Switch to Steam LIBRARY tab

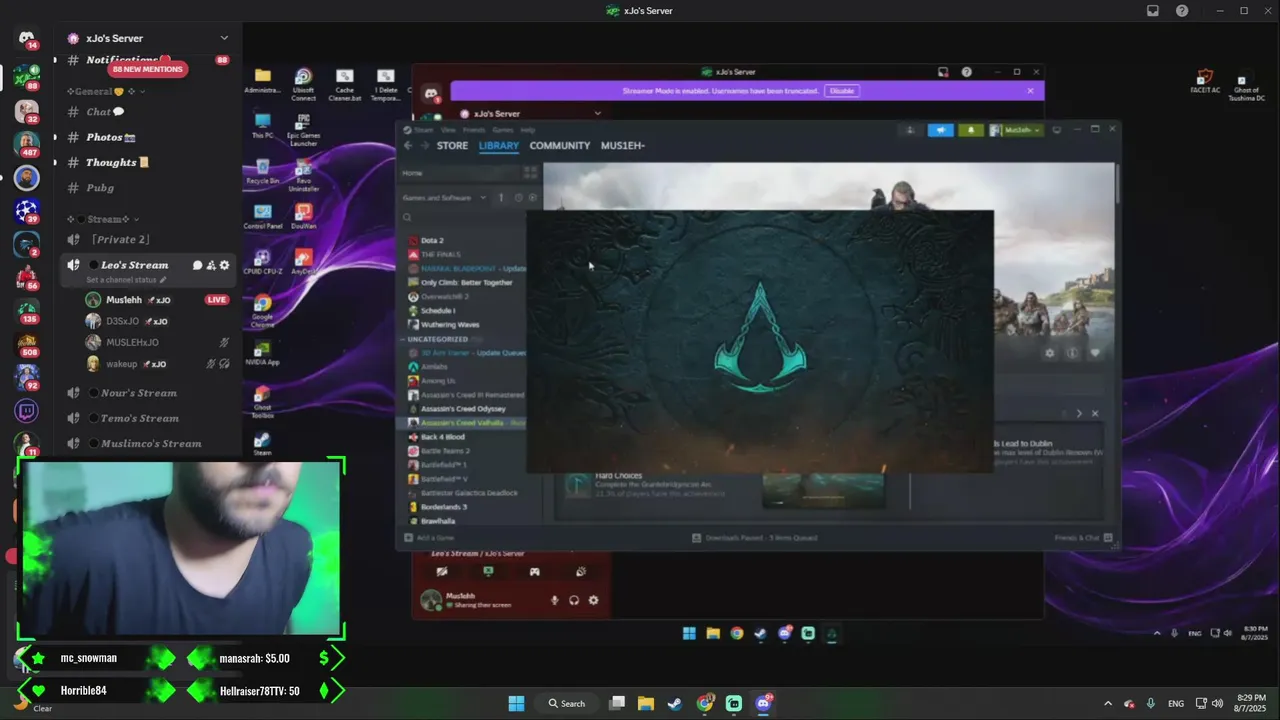(x=498, y=146)
